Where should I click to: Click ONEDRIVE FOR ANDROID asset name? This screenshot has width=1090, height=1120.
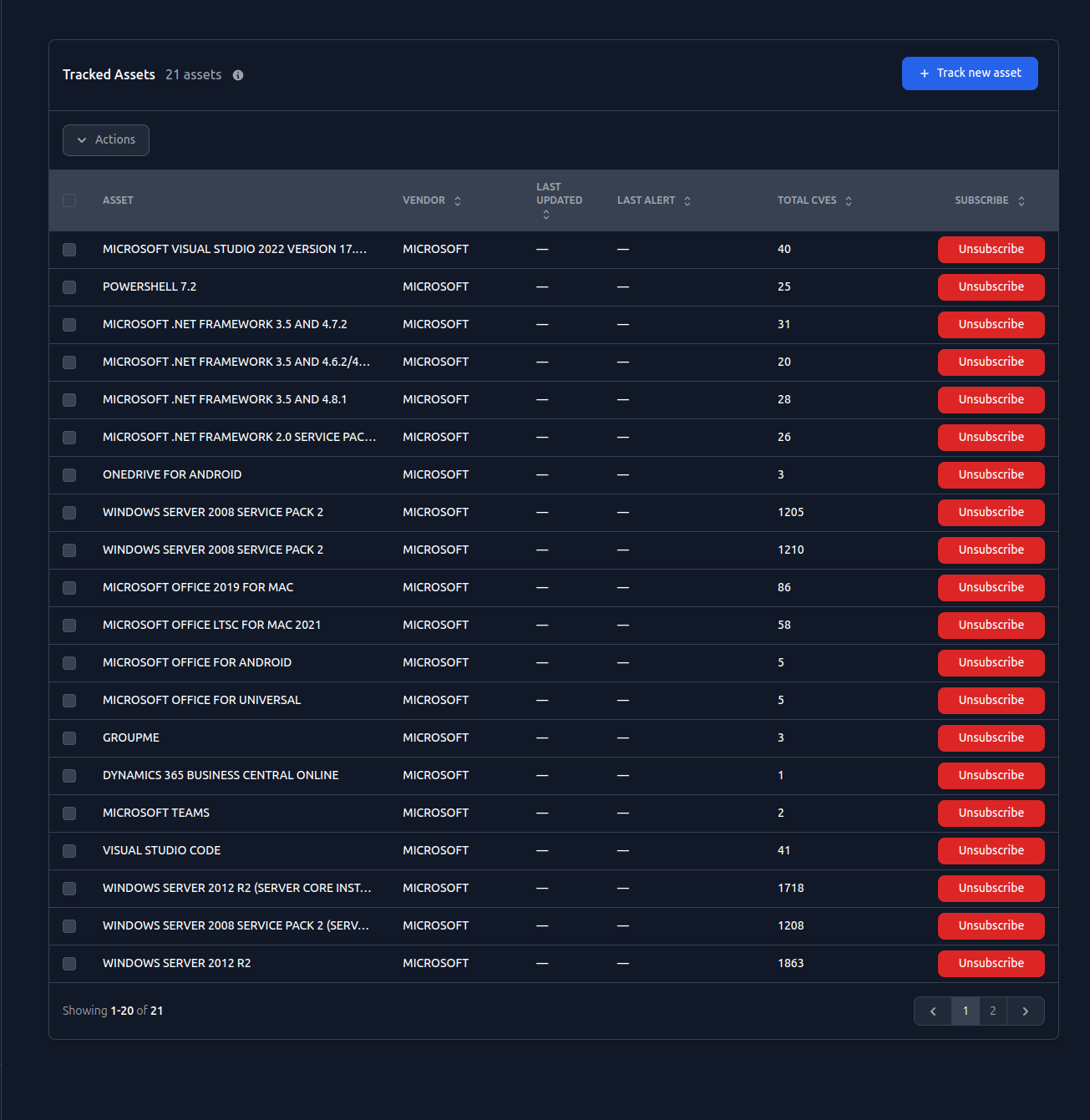[x=172, y=474]
